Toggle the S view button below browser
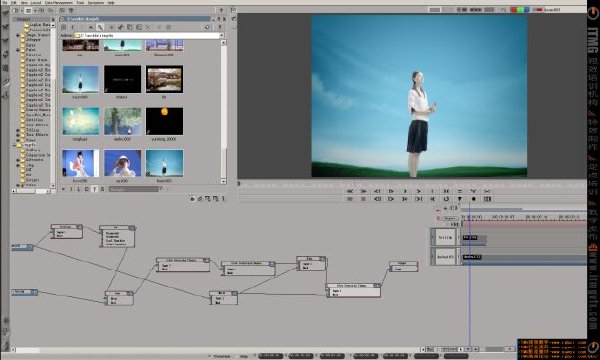This screenshot has width=600, height=360. 102,189
